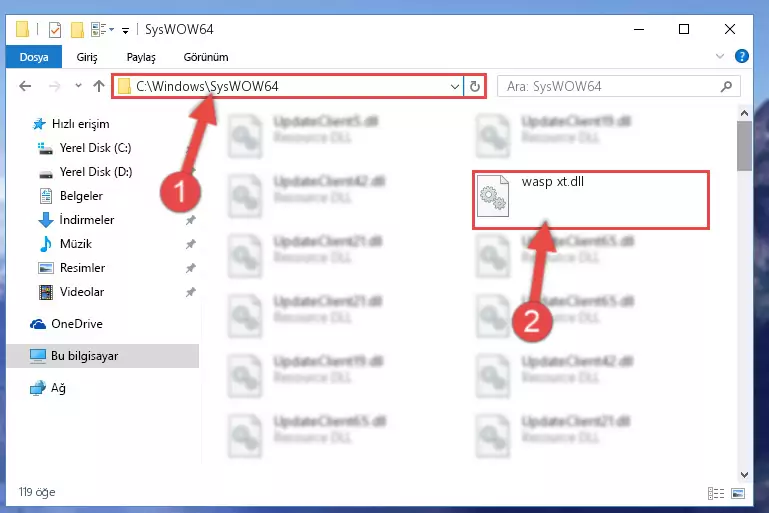Unpin İndirmeler using its pin icon

(190, 220)
